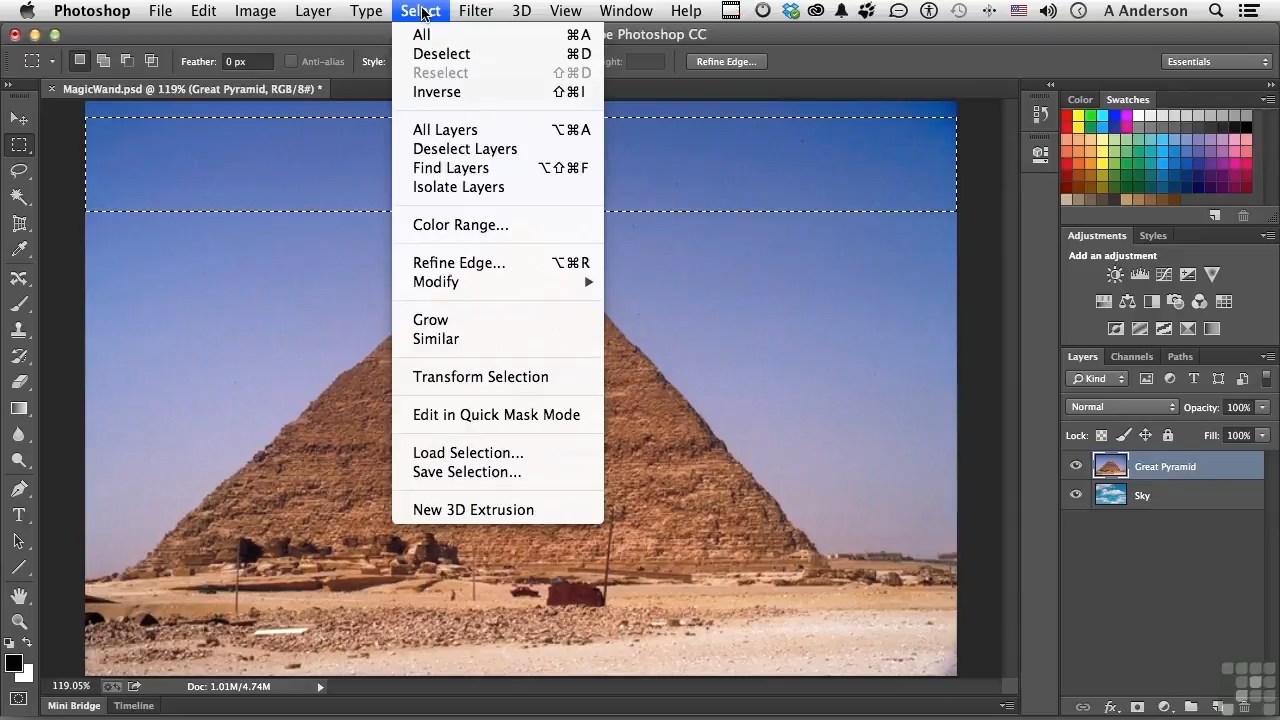
Task: Select the Lasso tool
Action: coord(19,171)
